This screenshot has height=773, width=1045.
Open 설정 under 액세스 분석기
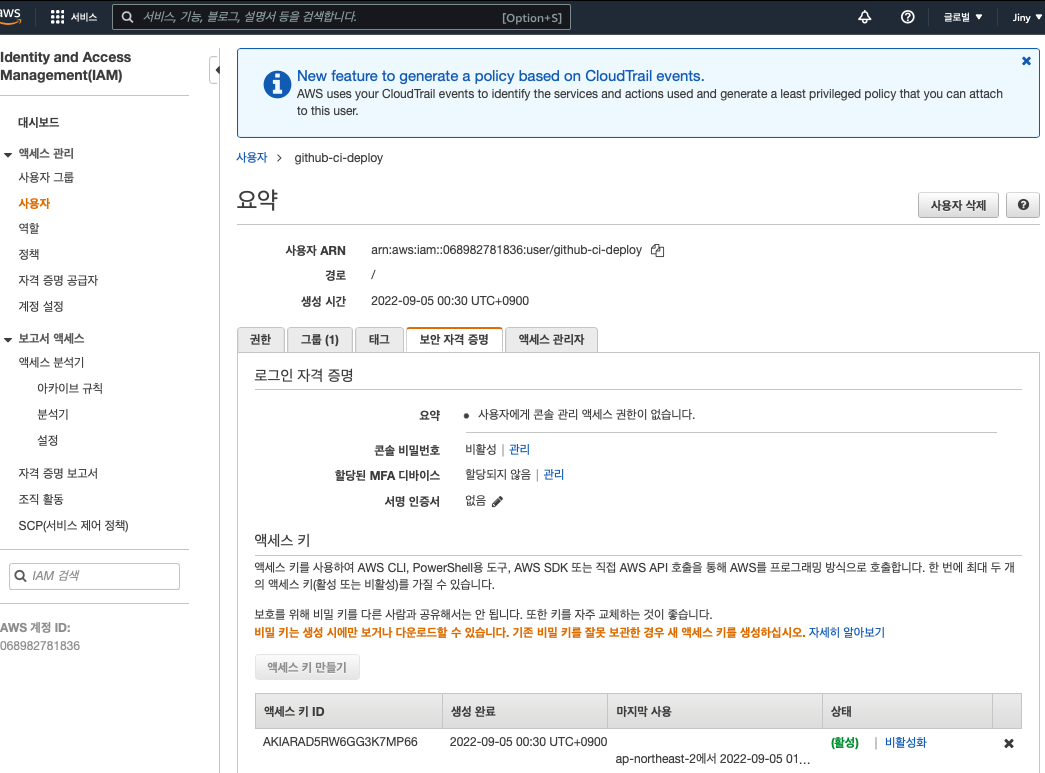pyautogui.click(x=47, y=440)
